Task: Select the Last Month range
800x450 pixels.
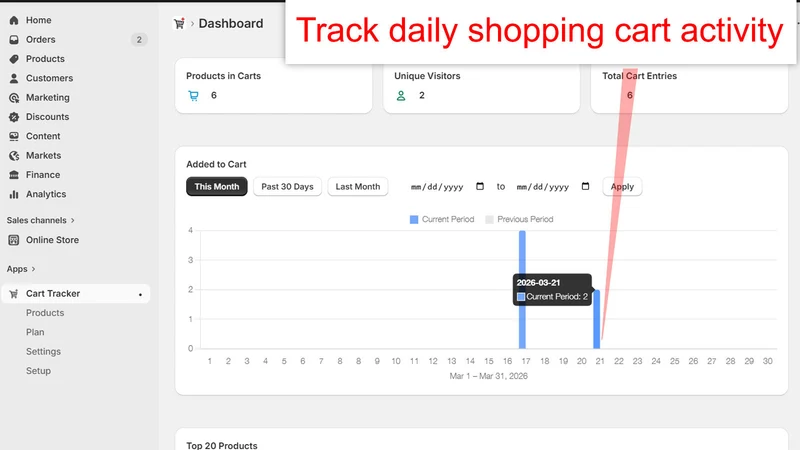Action: click(x=358, y=187)
